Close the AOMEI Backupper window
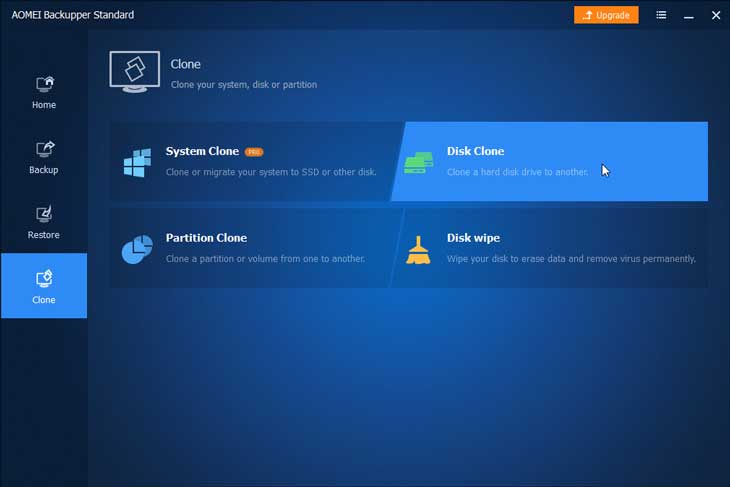 pyautogui.click(x=715, y=15)
